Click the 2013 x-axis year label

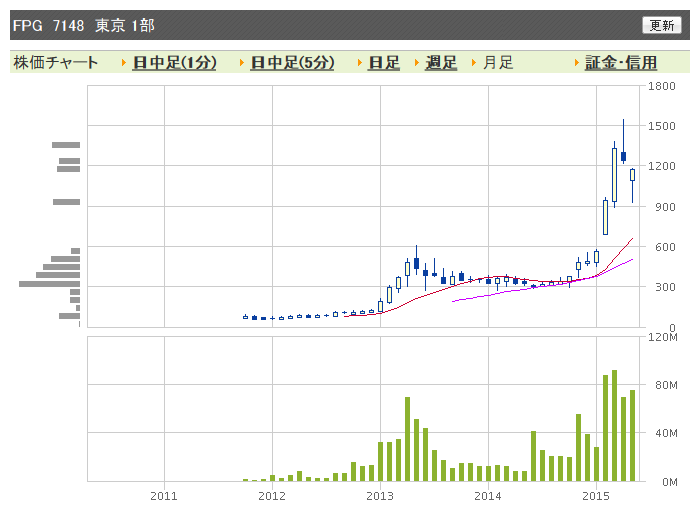point(380,496)
